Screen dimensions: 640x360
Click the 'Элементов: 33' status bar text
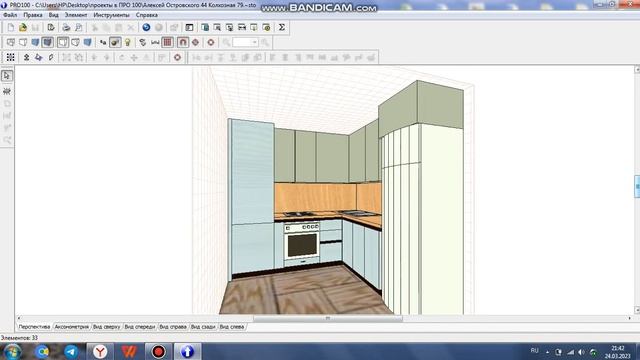pyautogui.click(x=19, y=338)
